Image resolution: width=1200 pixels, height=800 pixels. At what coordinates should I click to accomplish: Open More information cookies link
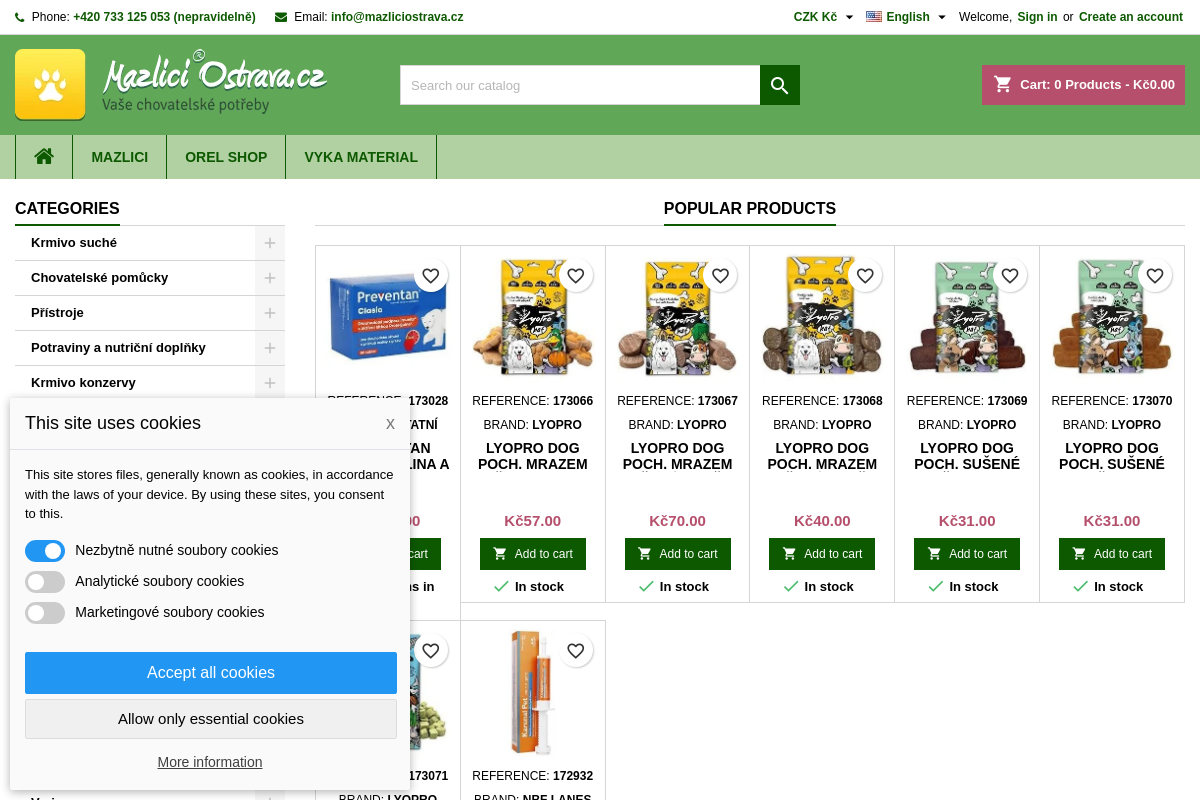point(210,762)
